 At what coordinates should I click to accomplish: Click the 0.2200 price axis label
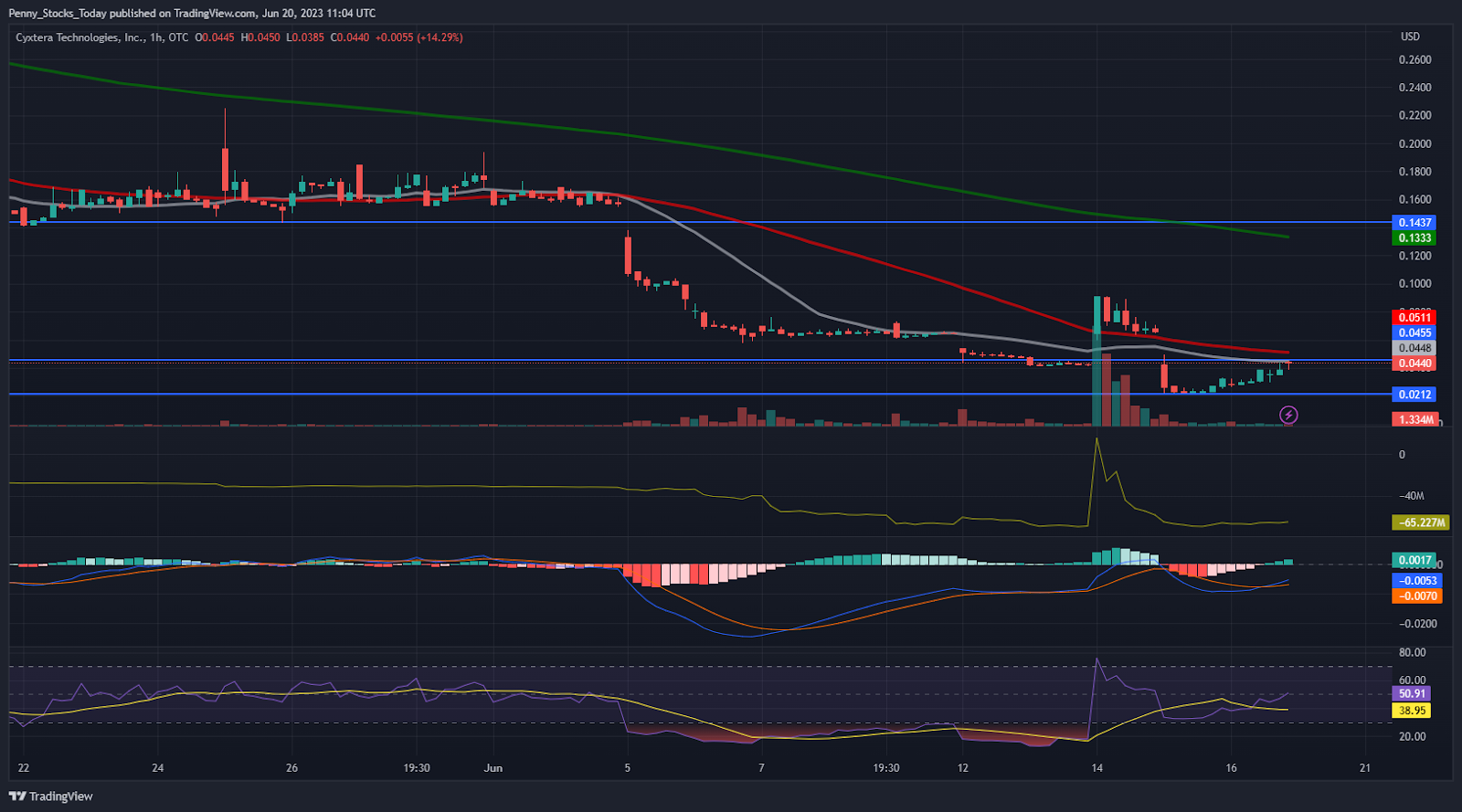1415,115
